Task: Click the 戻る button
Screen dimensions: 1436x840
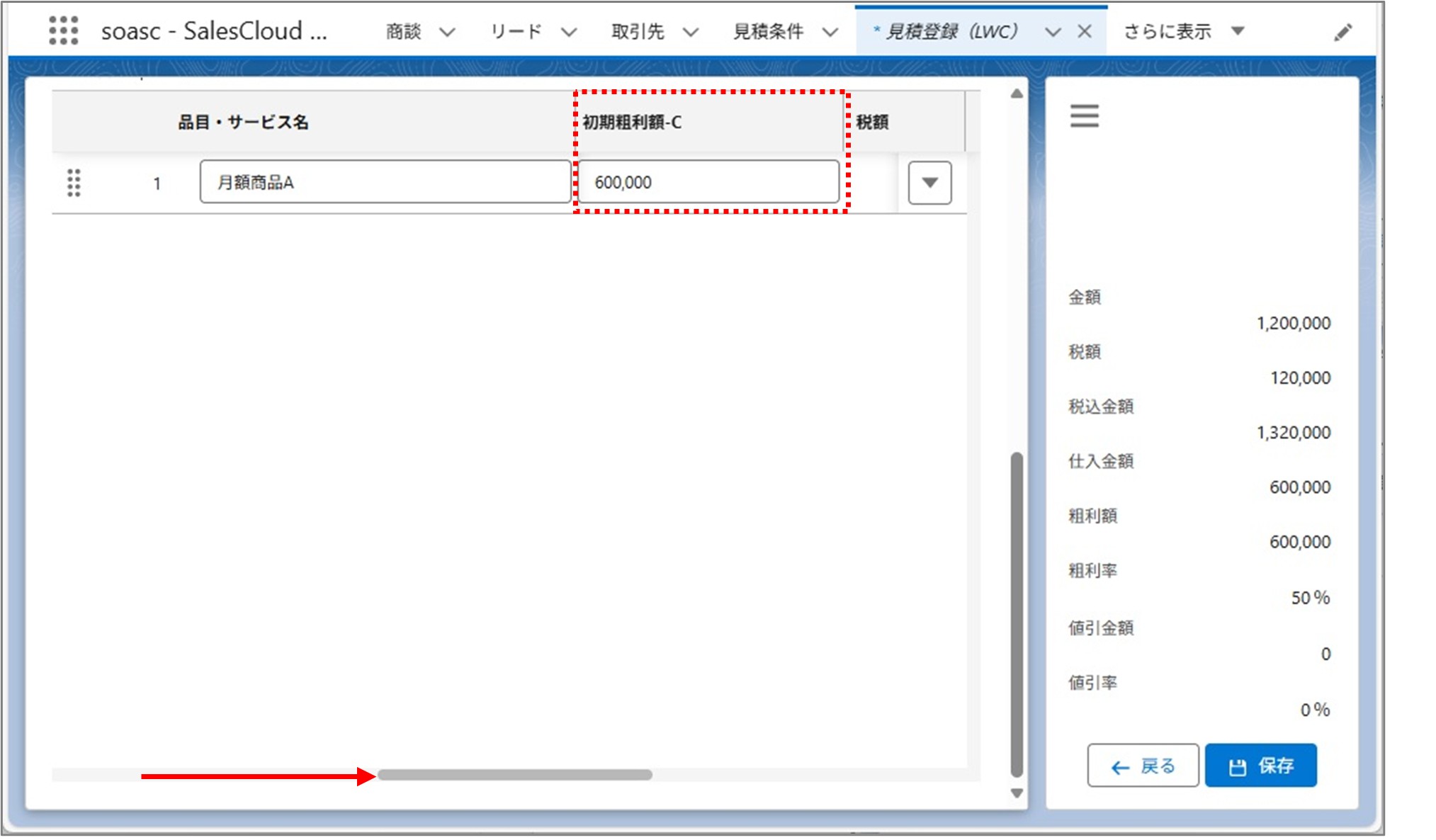Action: (1143, 766)
